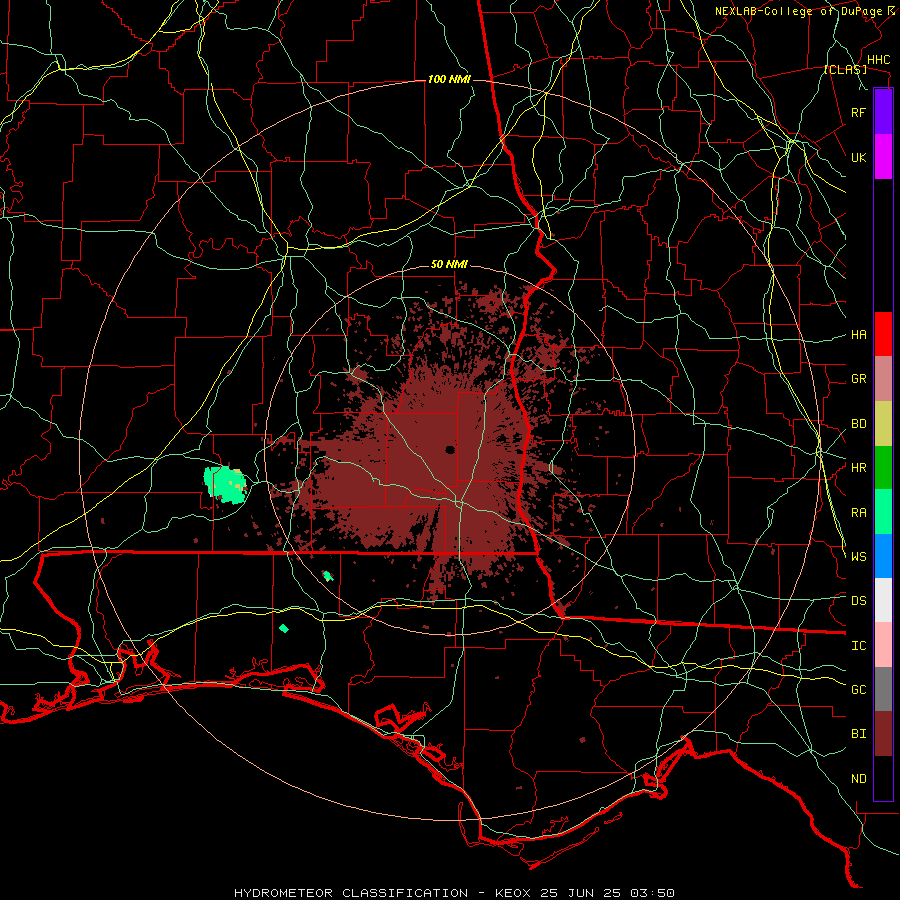Image resolution: width=900 pixels, height=900 pixels.
Task: Click the GR legend label
Action: tap(858, 379)
